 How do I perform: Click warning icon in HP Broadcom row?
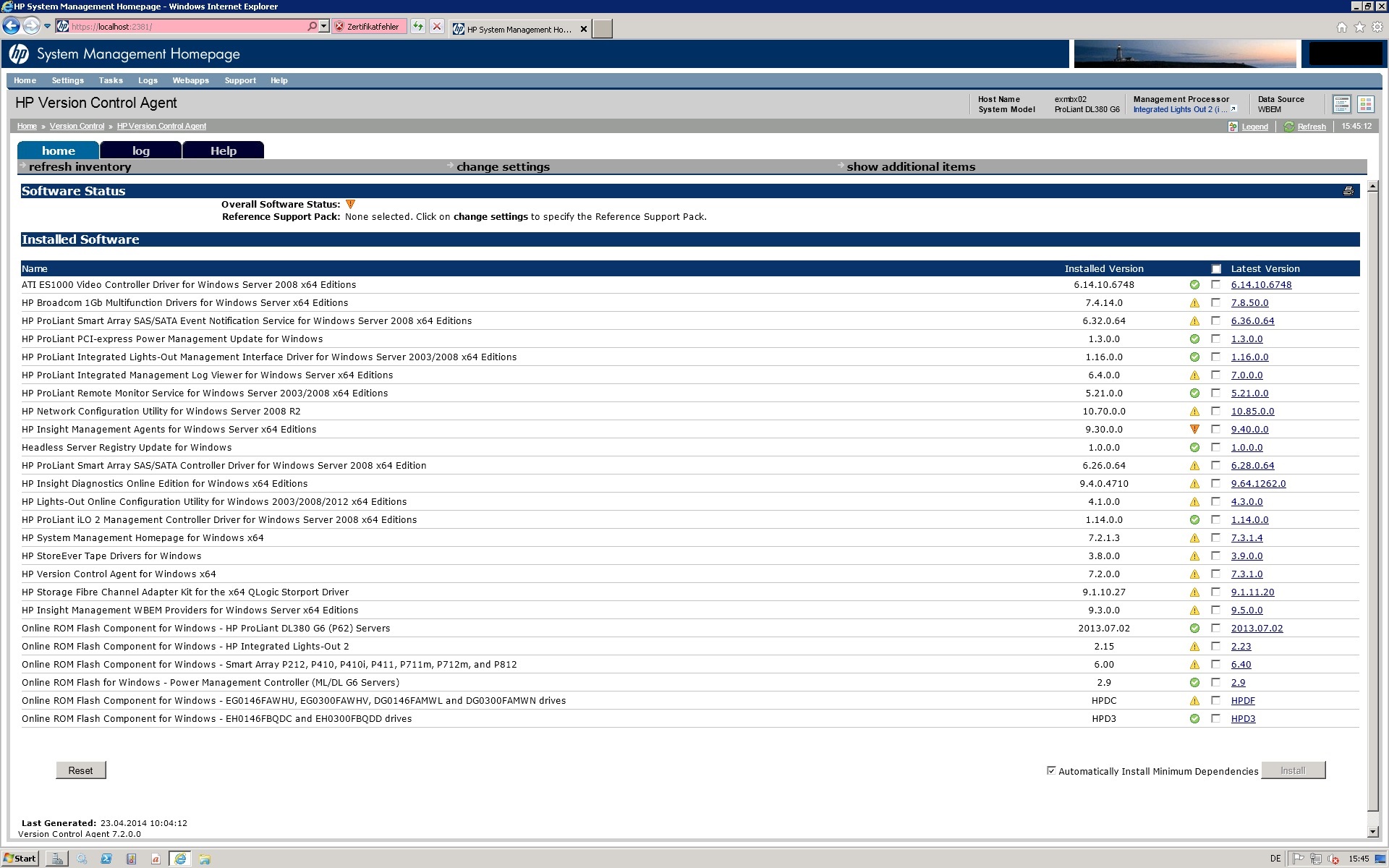1194,303
